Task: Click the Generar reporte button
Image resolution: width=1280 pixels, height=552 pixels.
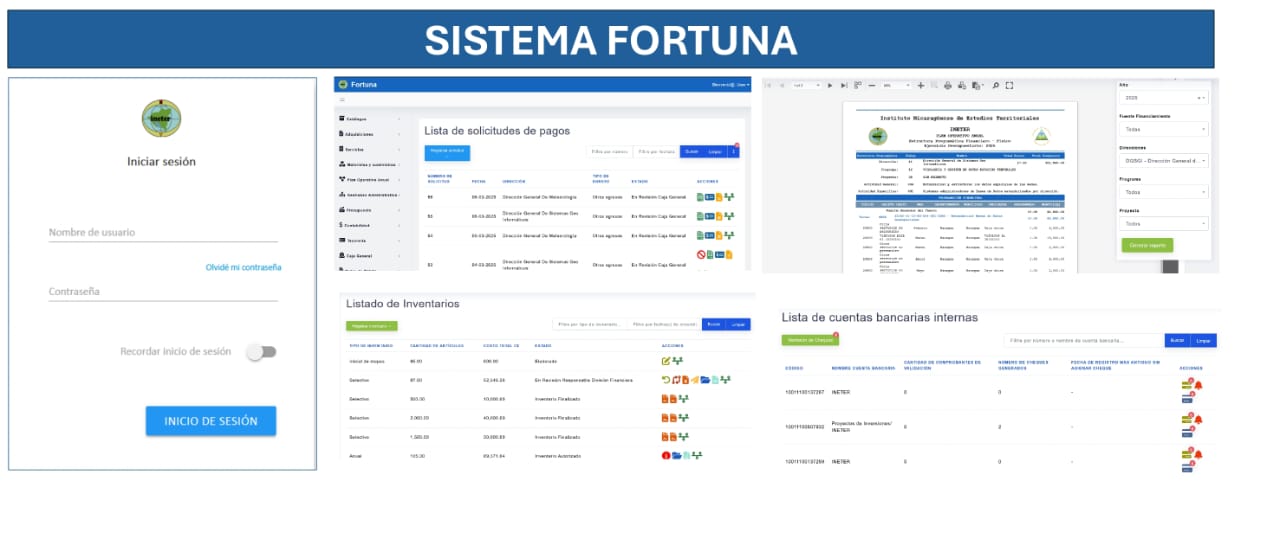Action: (1147, 245)
